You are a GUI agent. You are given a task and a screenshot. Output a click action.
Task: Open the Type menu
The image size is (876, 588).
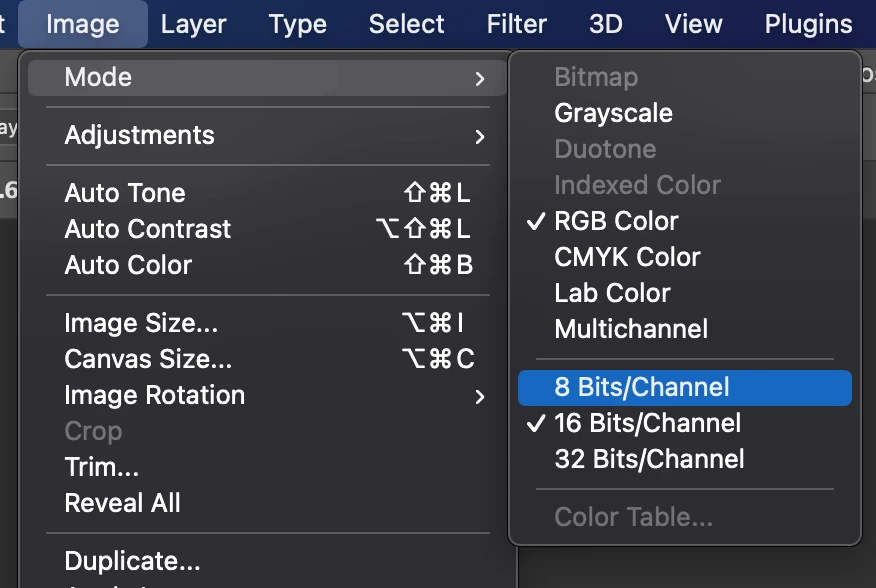(298, 24)
